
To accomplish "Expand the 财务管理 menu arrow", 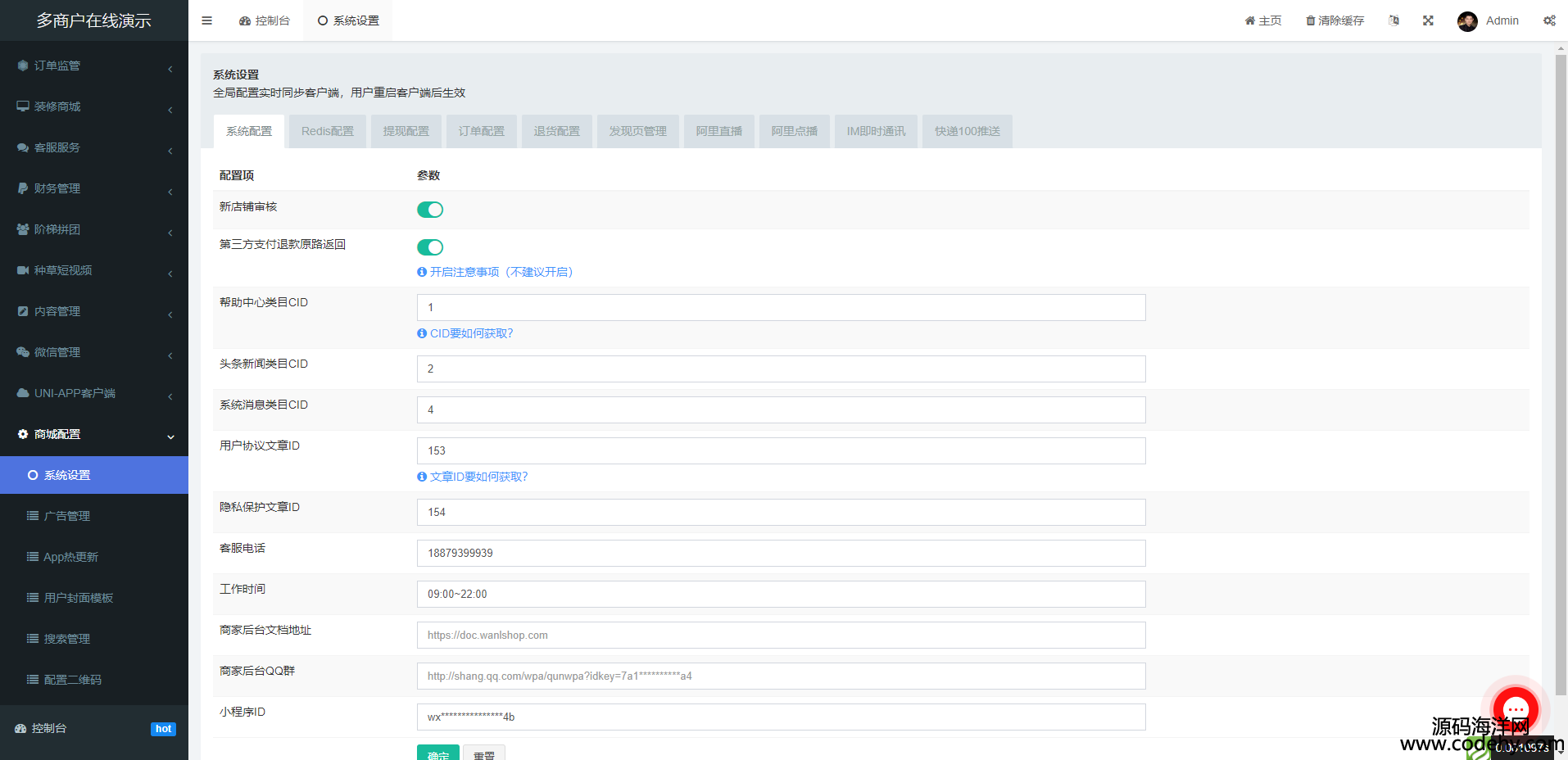I will [170, 192].
